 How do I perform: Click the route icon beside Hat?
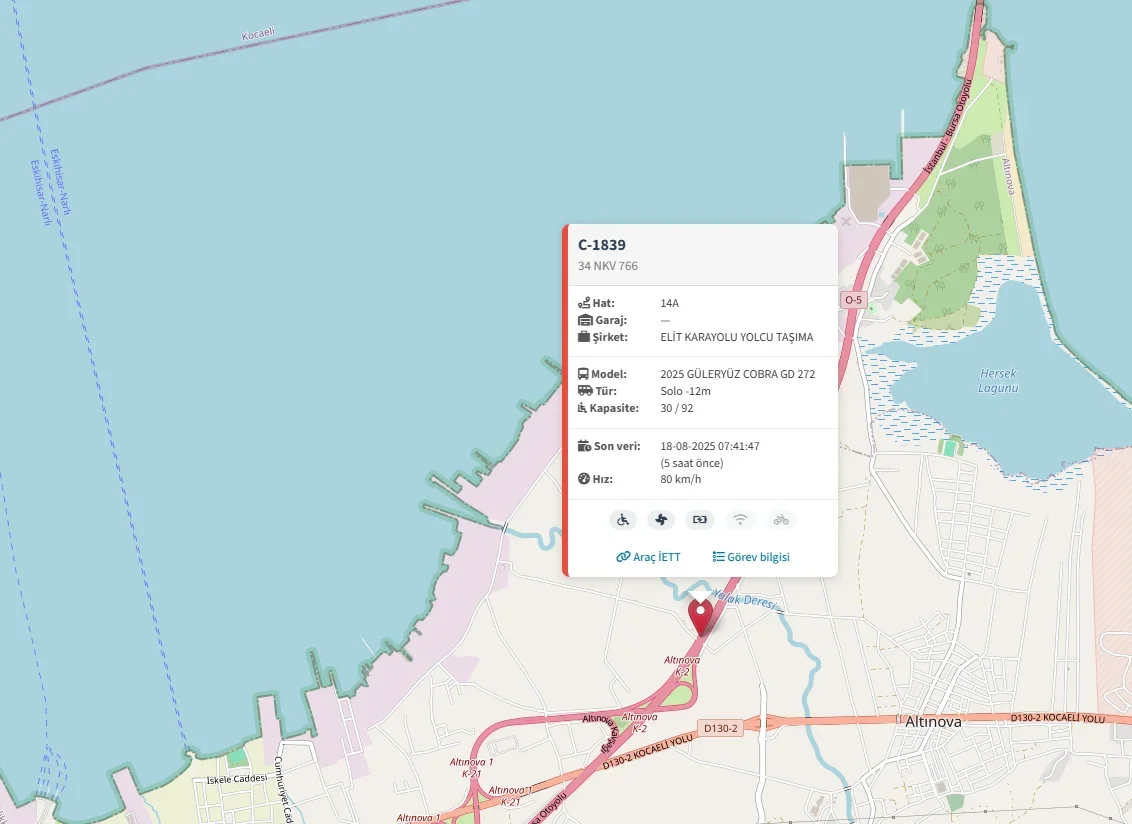584,303
